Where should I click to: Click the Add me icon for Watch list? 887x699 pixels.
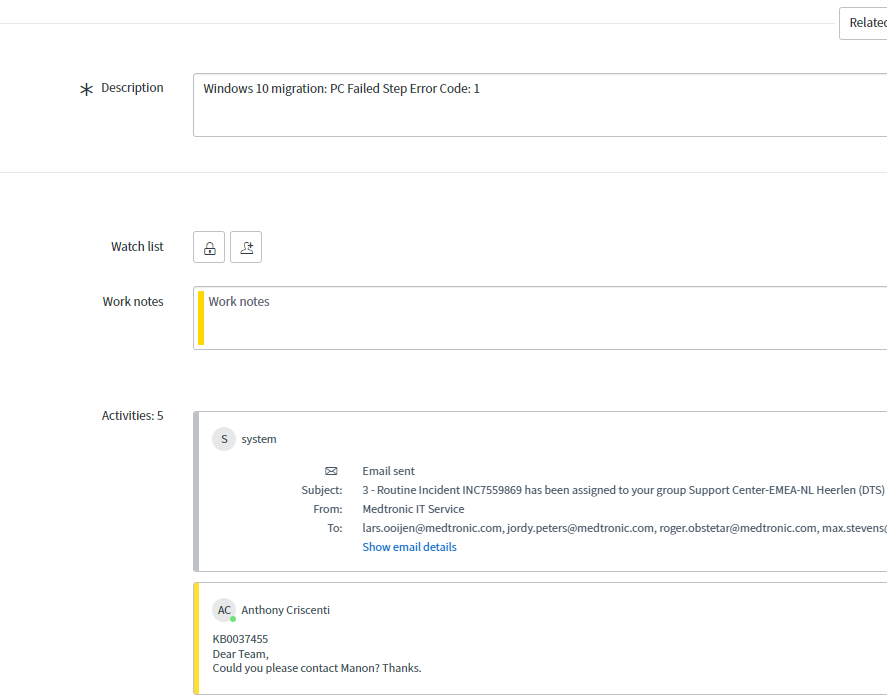(x=246, y=247)
